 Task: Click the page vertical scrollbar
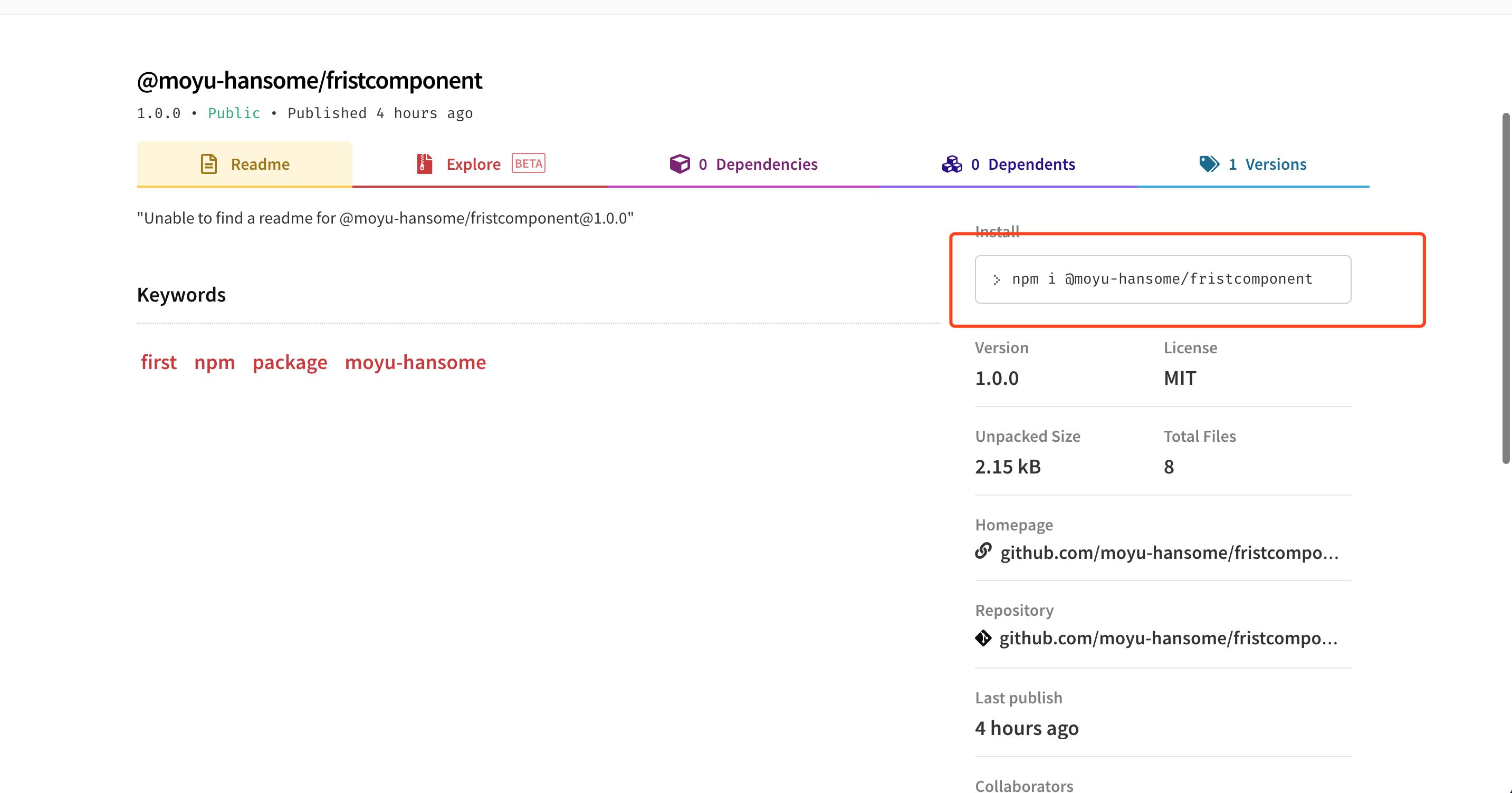(1505, 287)
